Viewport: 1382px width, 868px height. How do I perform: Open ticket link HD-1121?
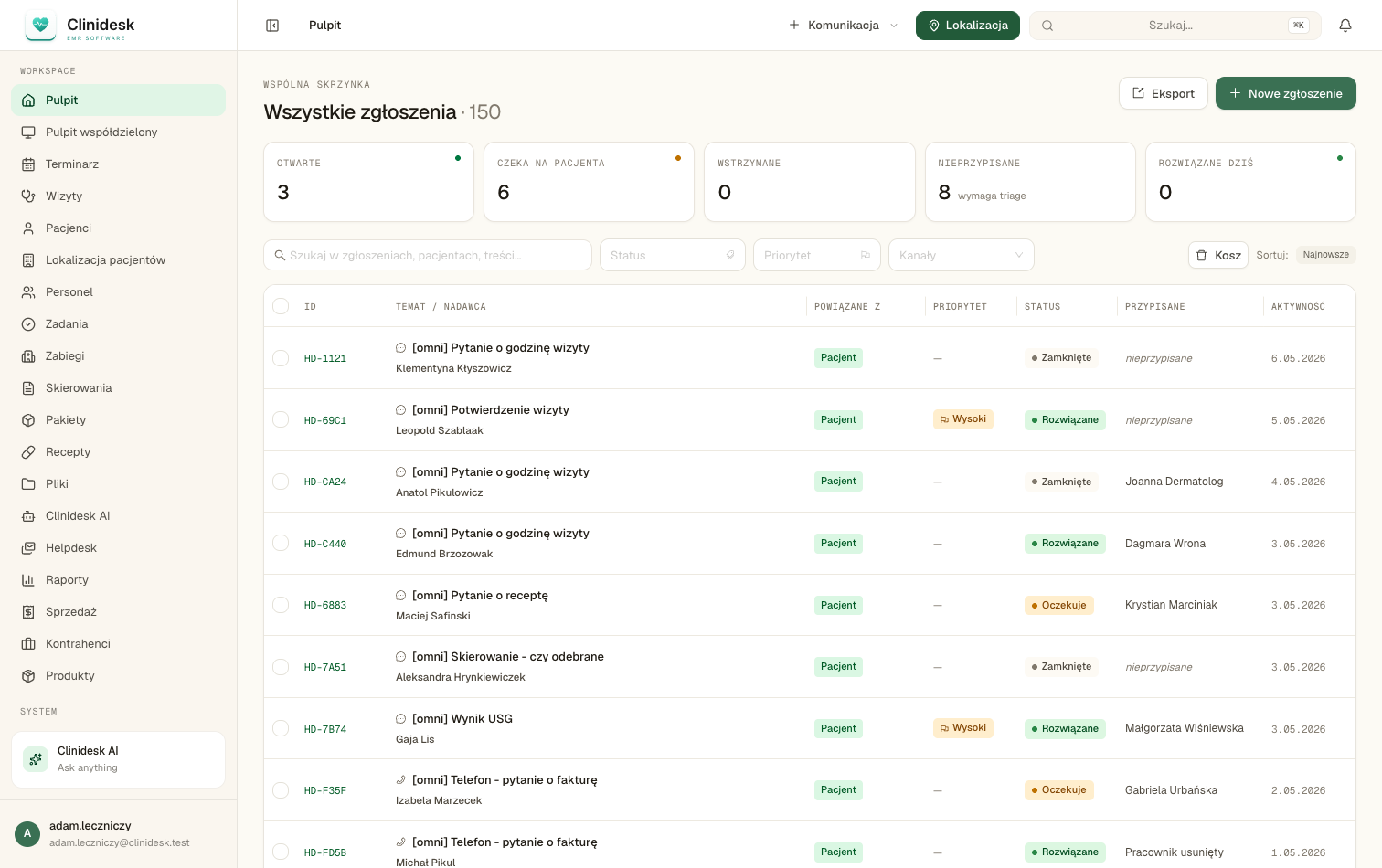click(325, 359)
